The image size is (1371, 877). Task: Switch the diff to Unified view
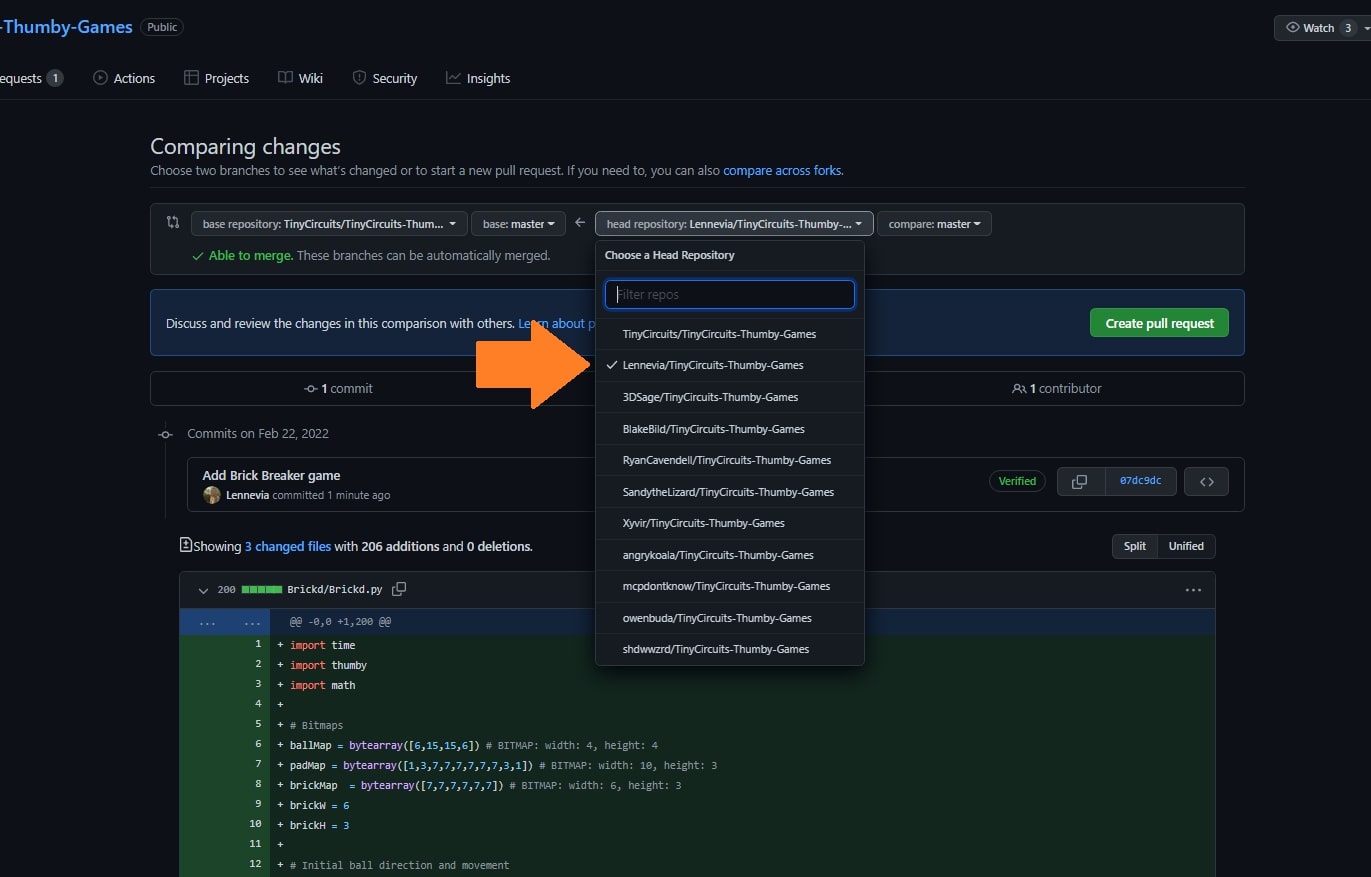tap(1186, 546)
